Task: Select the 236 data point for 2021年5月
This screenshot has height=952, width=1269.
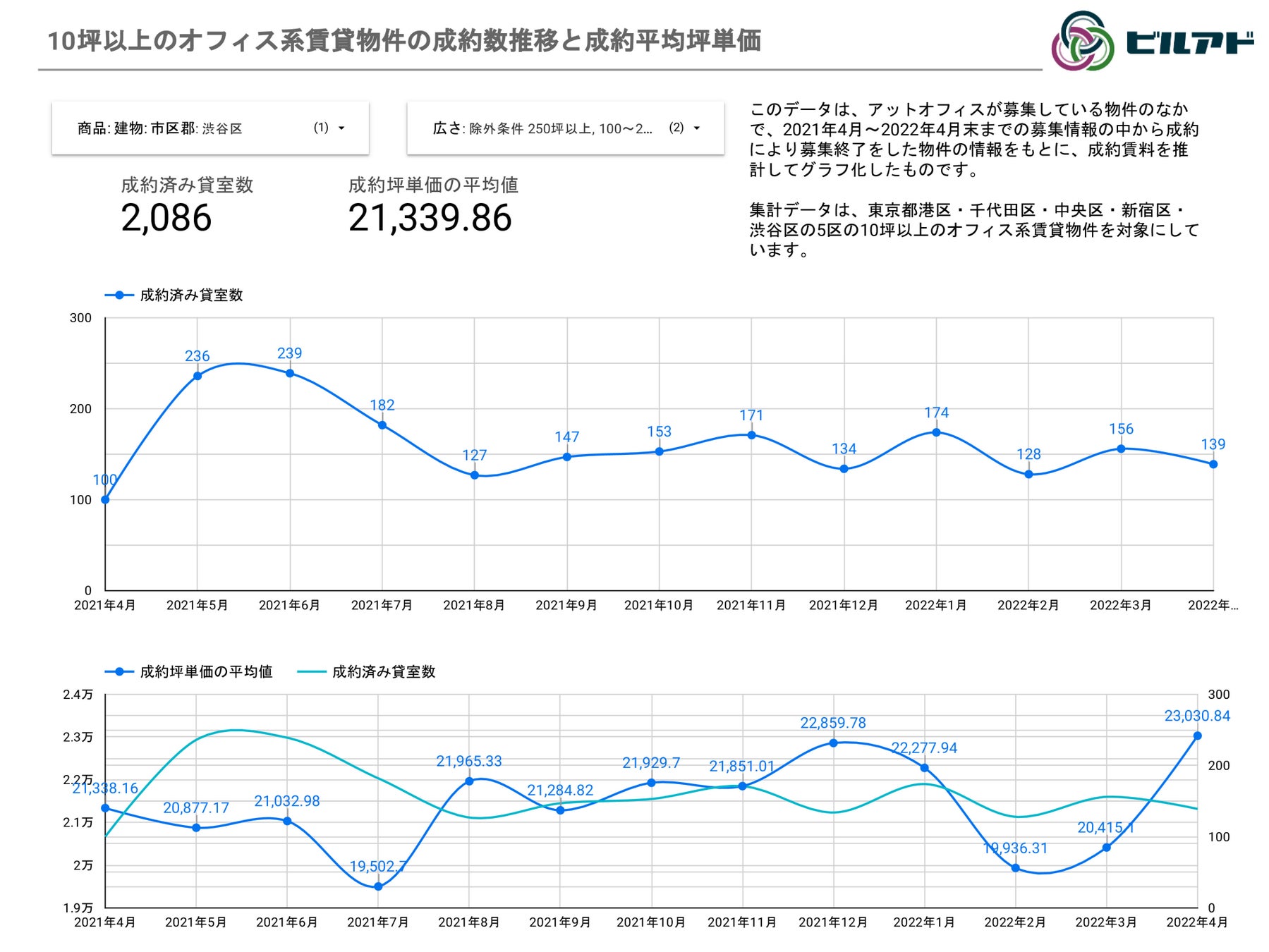Action: [198, 376]
